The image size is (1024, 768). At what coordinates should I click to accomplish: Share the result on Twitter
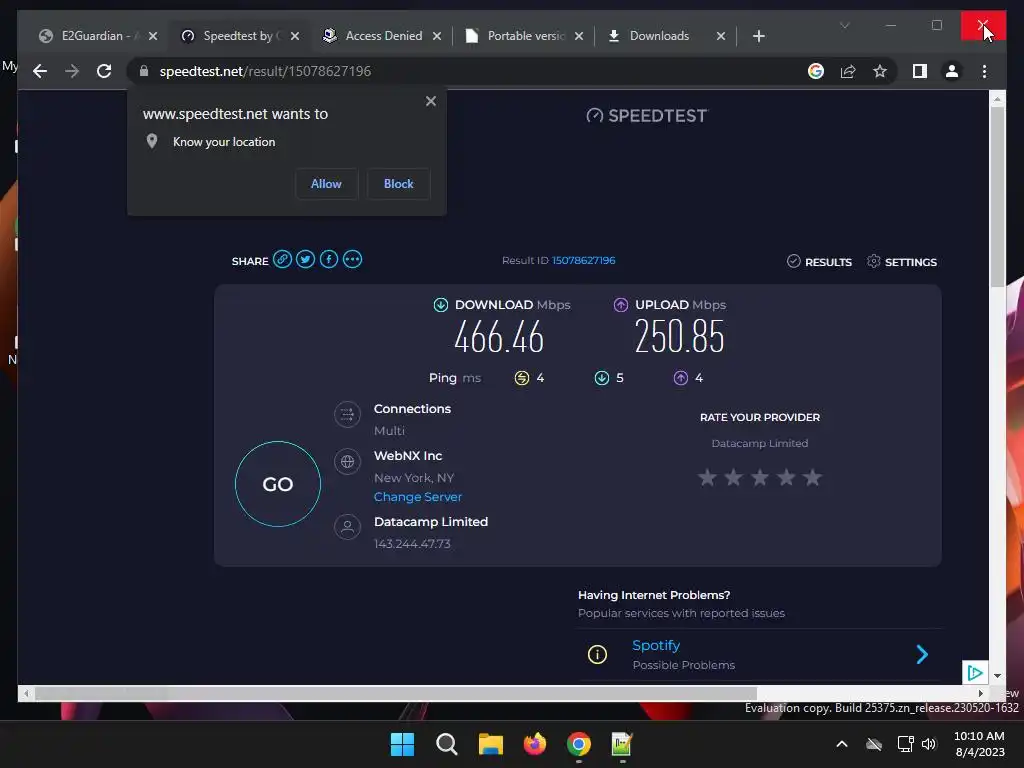click(305, 259)
